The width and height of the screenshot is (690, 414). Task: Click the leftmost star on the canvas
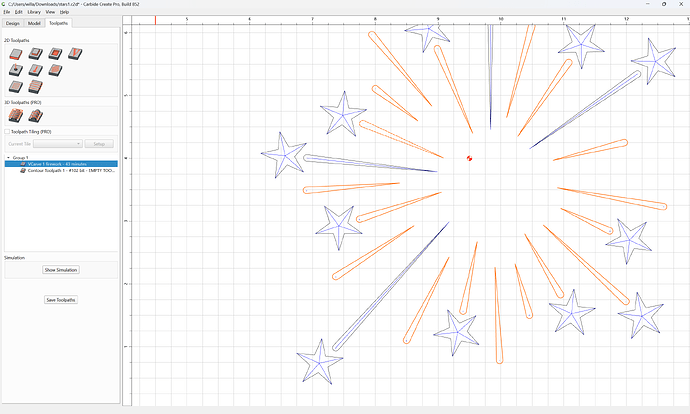pyautogui.click(x=284, y=155)
